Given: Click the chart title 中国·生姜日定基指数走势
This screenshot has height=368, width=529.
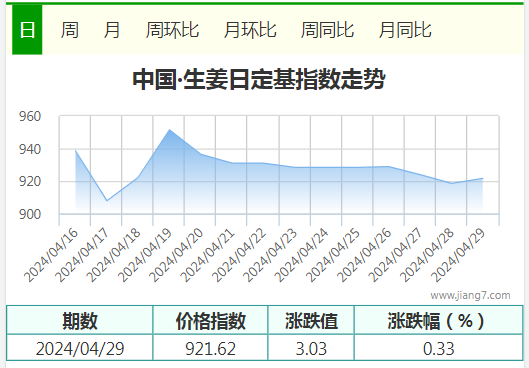Looking at the screenshot, I should tap(259, 80).
